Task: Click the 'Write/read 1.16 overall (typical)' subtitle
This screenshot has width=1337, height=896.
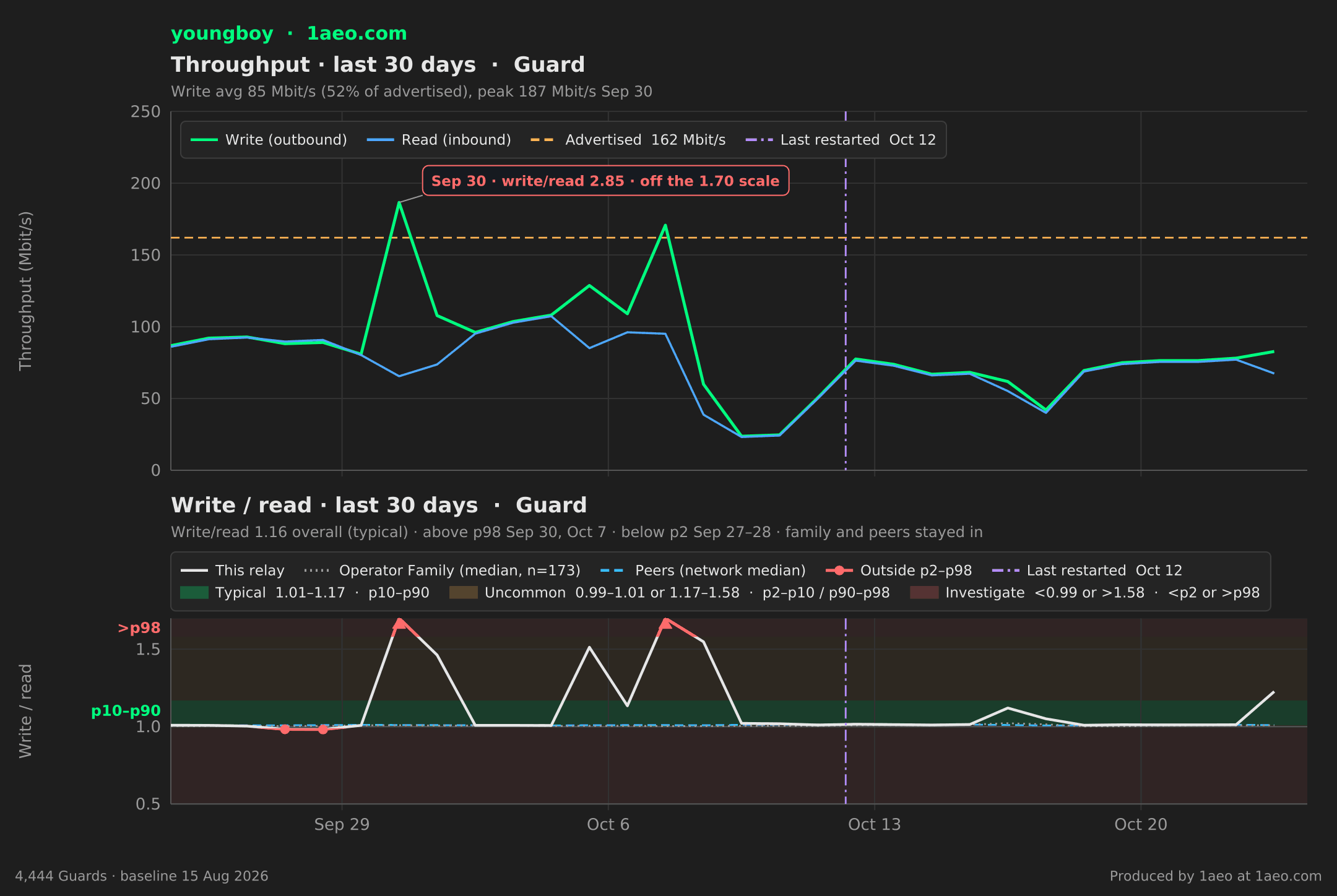Action: click(576, 532)
